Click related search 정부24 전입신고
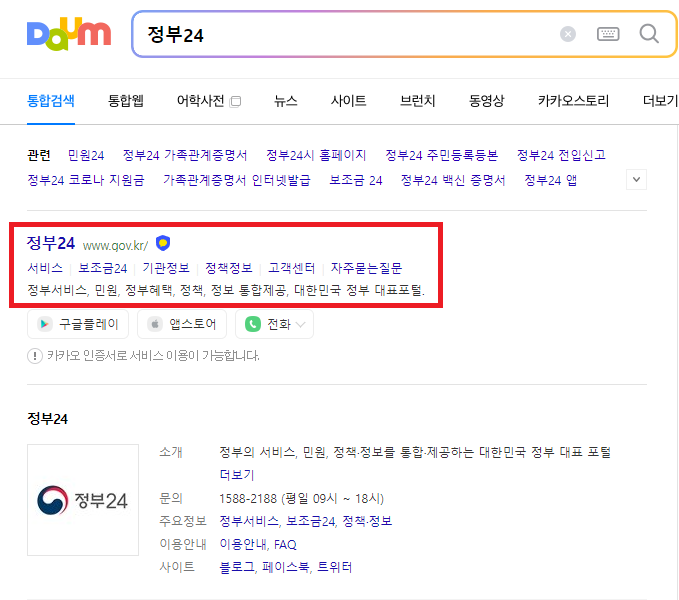Screen dimensions: 679x600 pos(561,155)
